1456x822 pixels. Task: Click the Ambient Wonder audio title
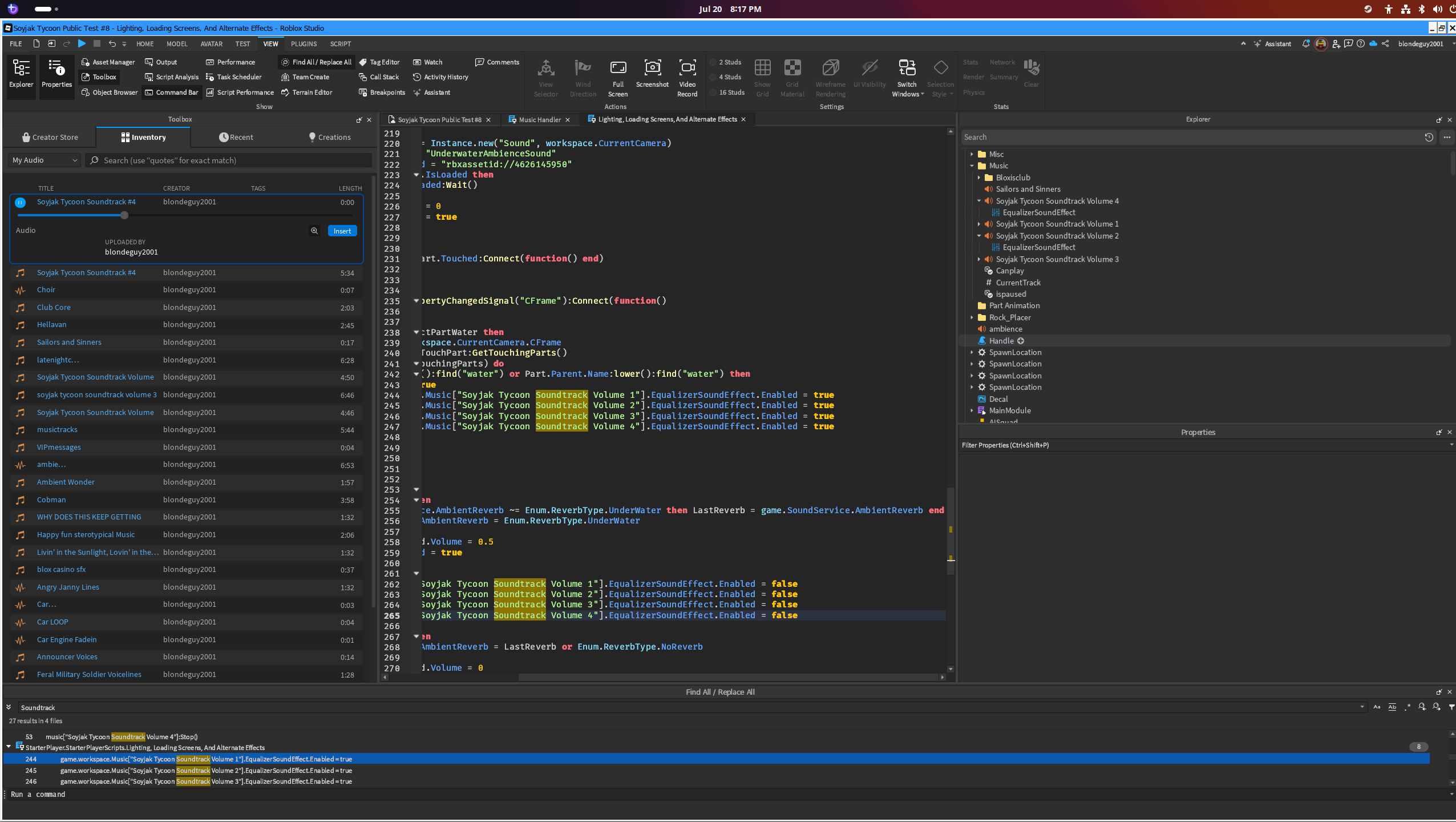pyautogui.click(x=66, y=482)
